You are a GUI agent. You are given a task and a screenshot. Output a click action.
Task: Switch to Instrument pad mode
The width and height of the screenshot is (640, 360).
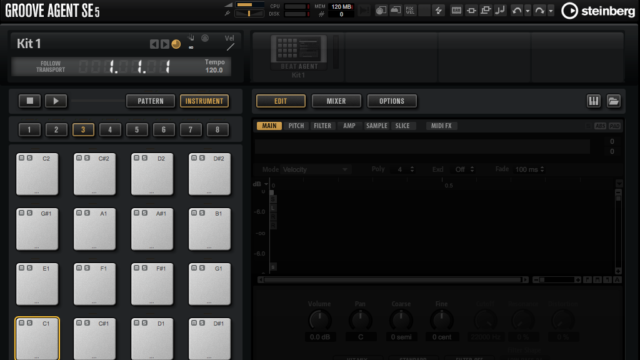204,101
